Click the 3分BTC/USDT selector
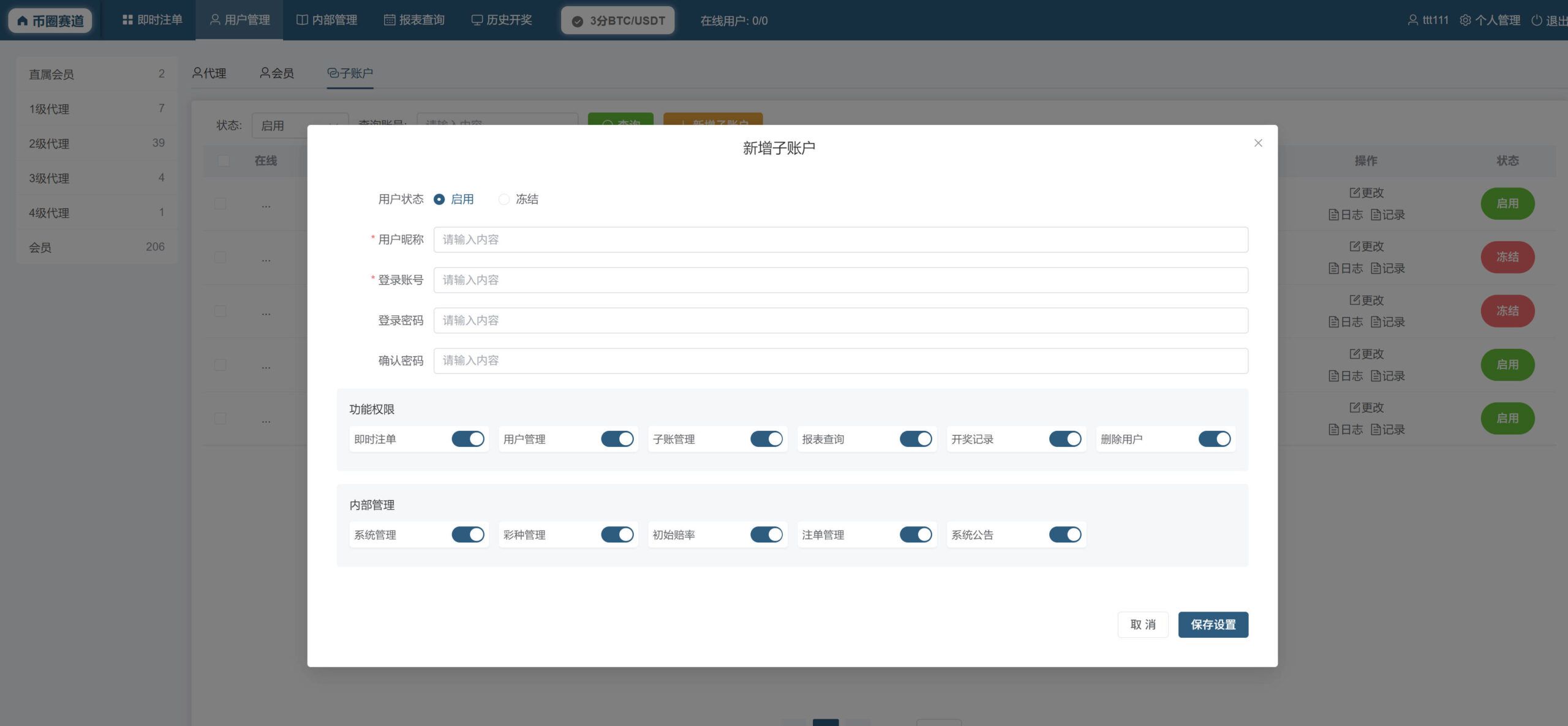1568x726 pixels. [x=618, y=21]
